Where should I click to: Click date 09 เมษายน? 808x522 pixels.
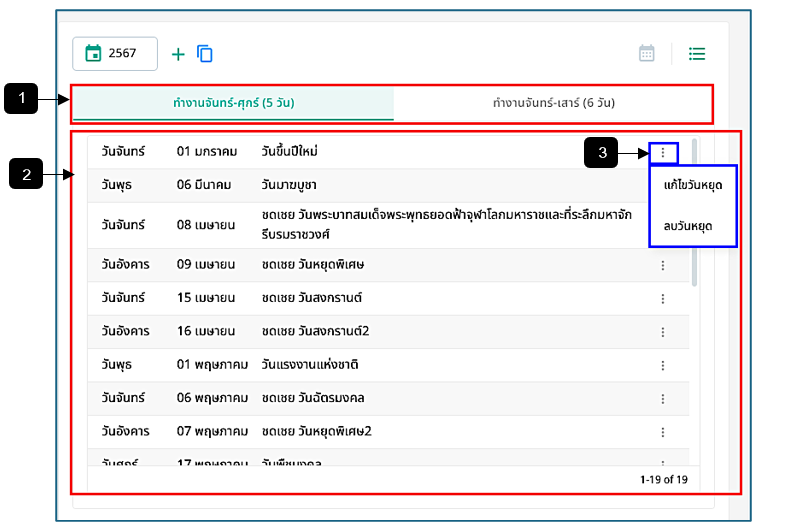pyautogui.click(x=206, y=265)
